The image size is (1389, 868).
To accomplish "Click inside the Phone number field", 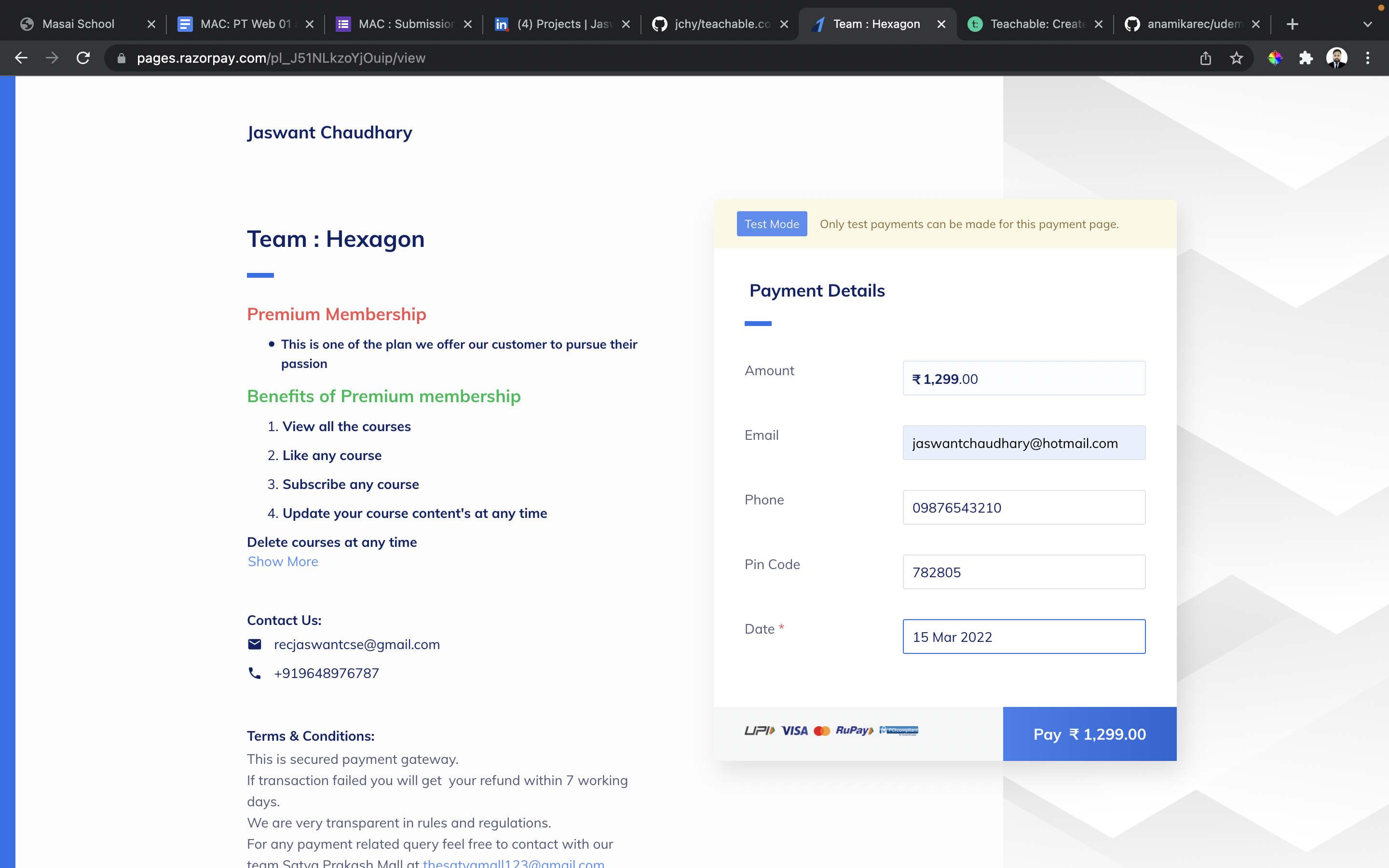I will pyautogui.click(x=1023, y=507).
